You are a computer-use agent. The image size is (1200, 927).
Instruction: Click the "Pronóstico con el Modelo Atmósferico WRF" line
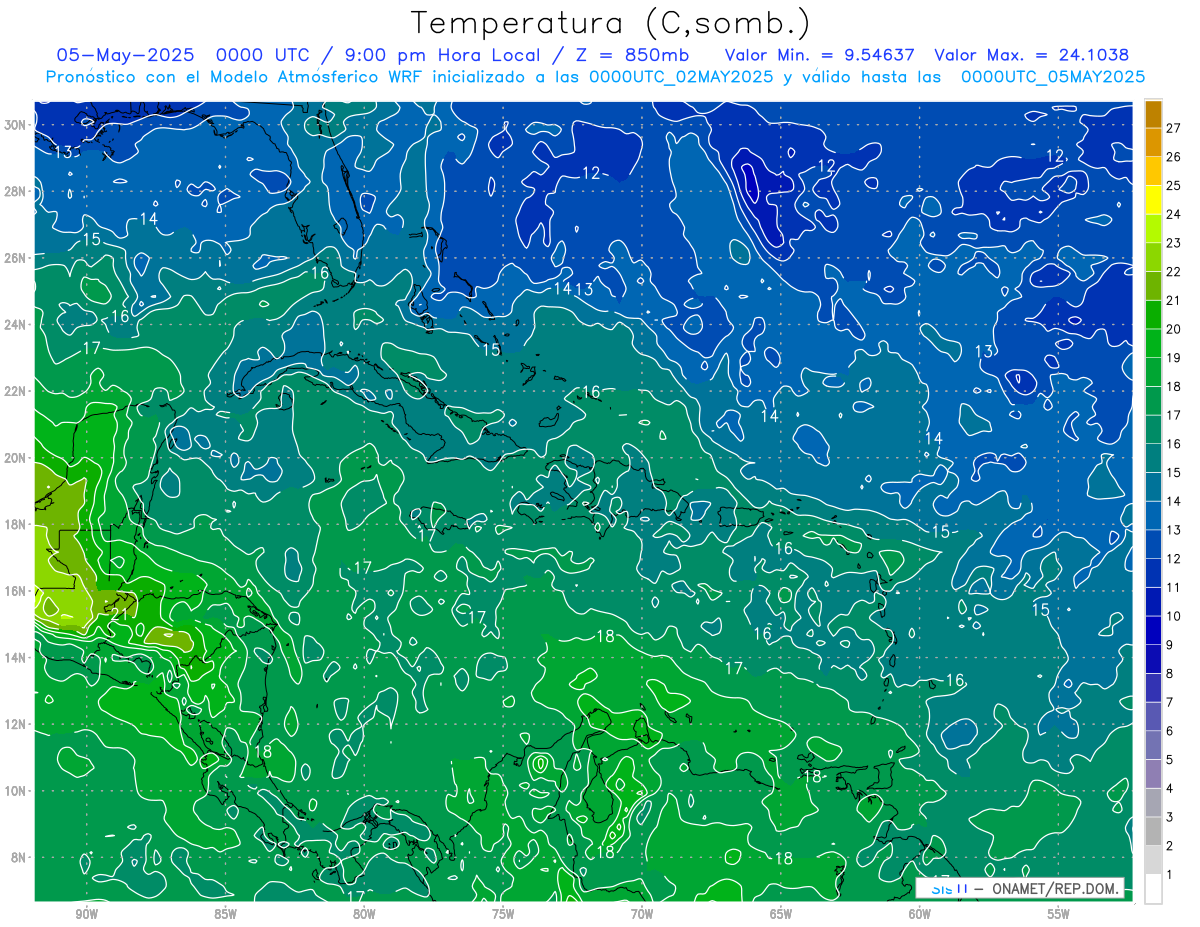(x=595, y=77)
